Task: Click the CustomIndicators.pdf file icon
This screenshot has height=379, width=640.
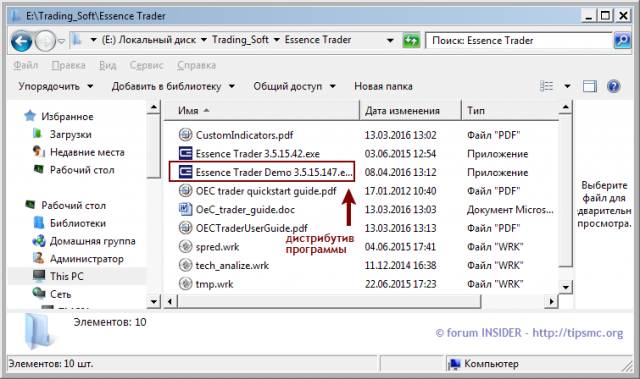Action: pos(185,134)
